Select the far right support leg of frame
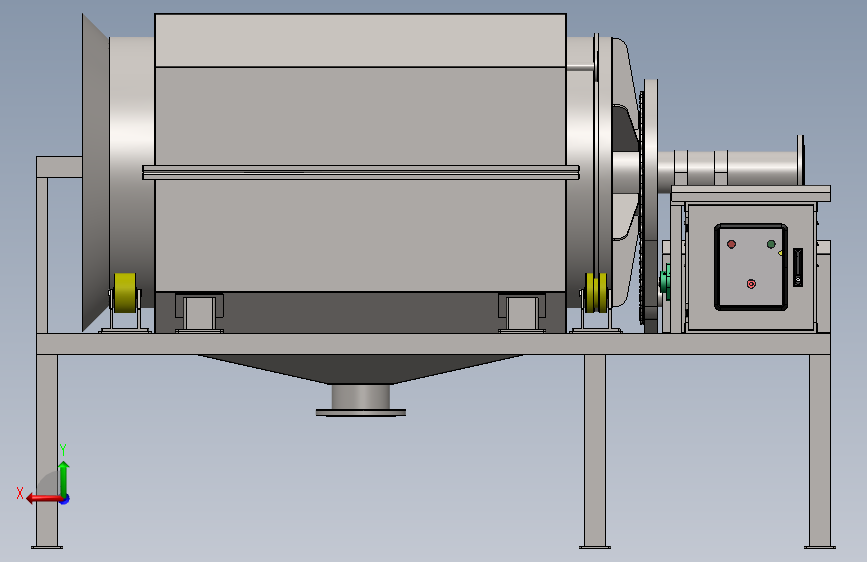Screen dimensions: 867x562 coord(819,451)
